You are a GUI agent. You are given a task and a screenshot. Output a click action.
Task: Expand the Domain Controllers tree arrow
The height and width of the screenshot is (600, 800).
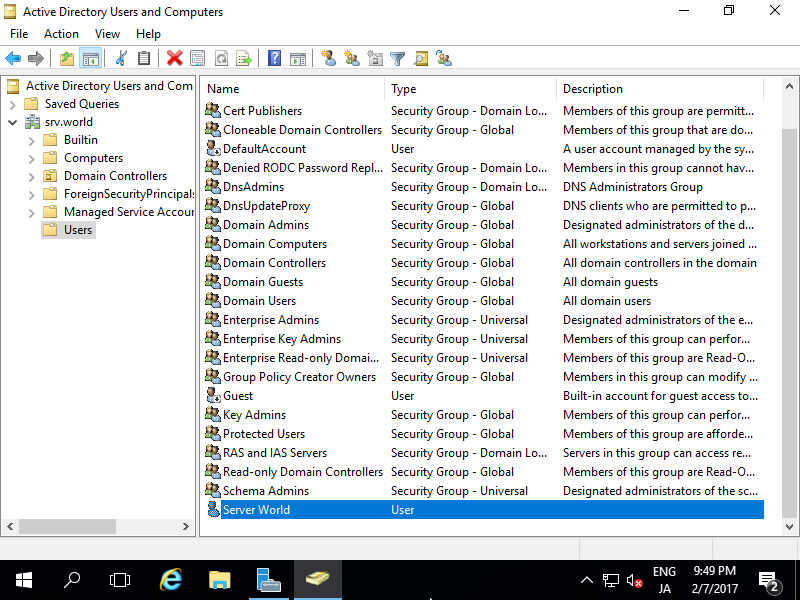coord(32,177)
